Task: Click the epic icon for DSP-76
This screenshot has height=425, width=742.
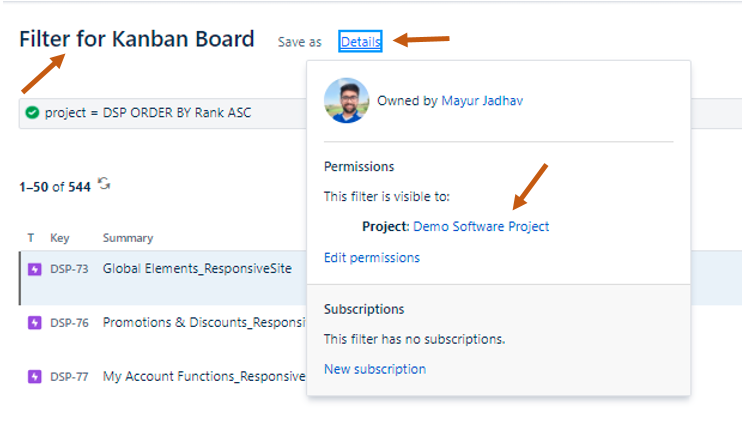Action: [35, 323]
